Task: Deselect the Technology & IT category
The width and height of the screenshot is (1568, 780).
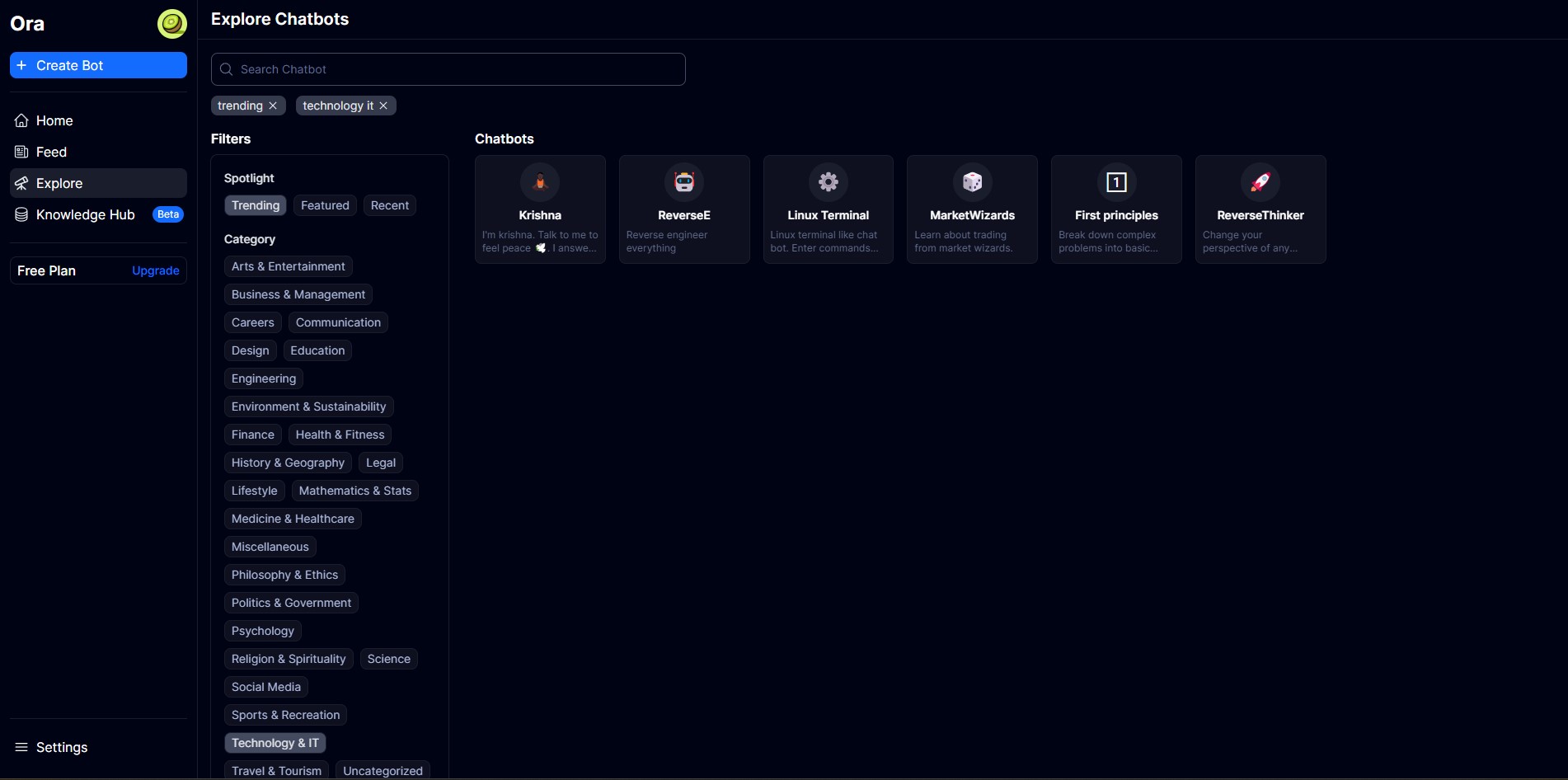Action: click(x=275, y=743)
